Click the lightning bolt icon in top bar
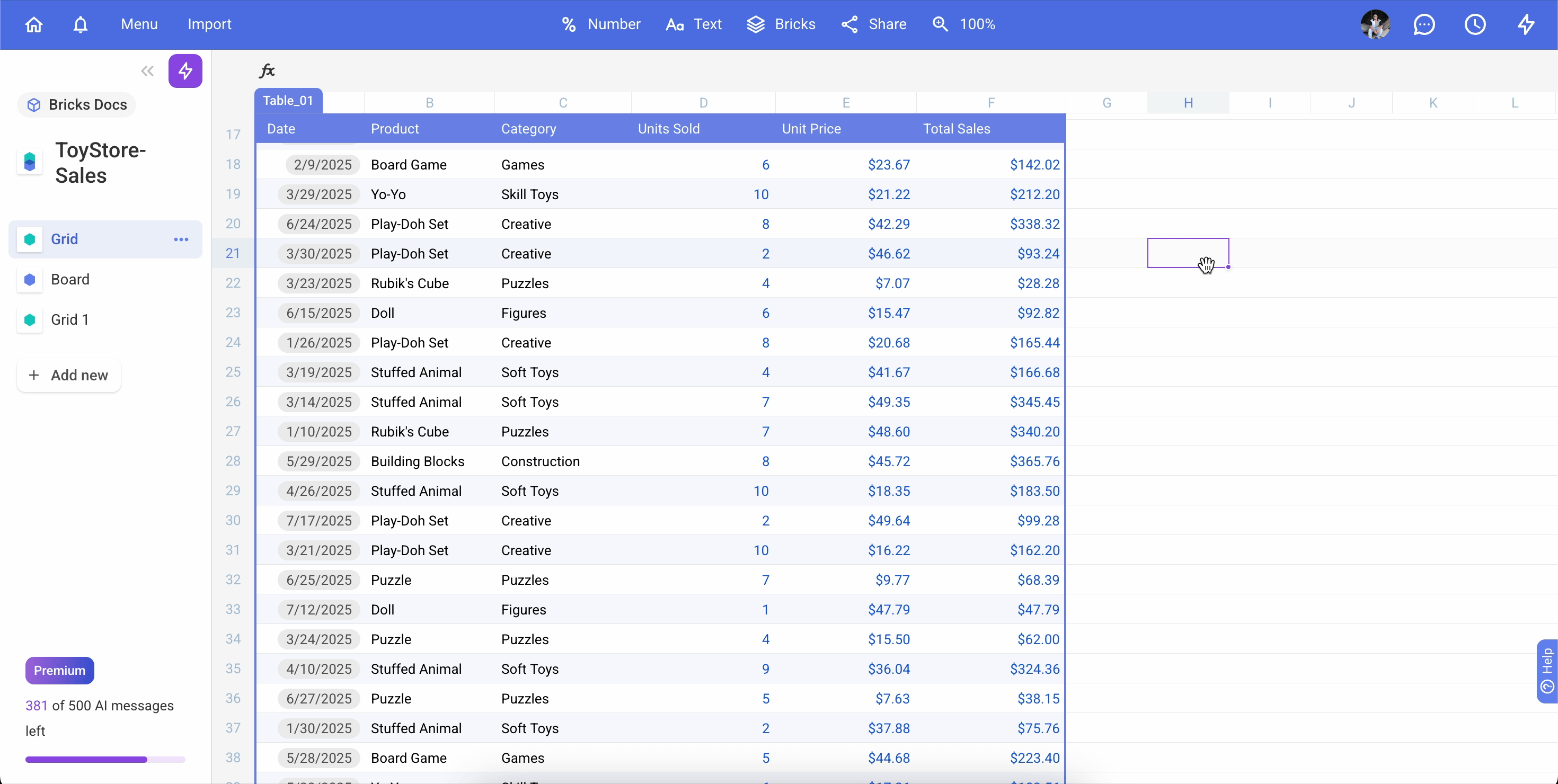 click(x=1526, y=24)
